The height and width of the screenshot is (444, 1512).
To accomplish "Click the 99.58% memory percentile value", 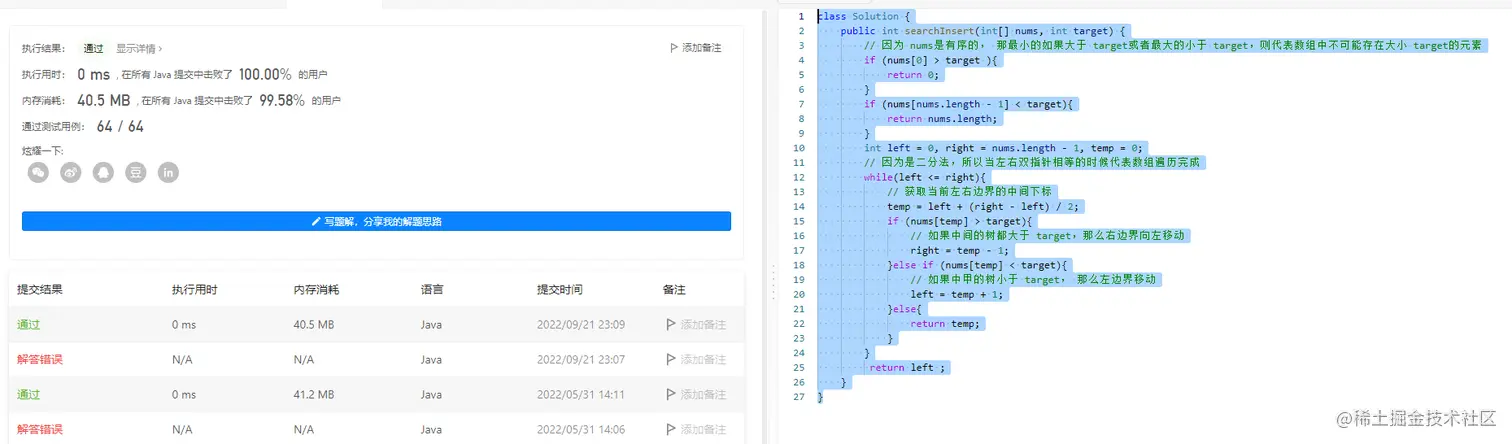I will coord(282,100).
